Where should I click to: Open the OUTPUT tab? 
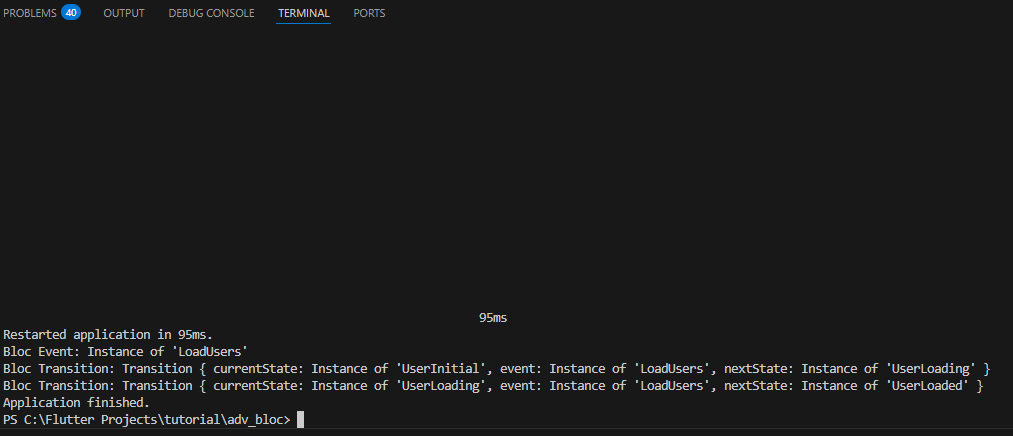coord(124,13)
